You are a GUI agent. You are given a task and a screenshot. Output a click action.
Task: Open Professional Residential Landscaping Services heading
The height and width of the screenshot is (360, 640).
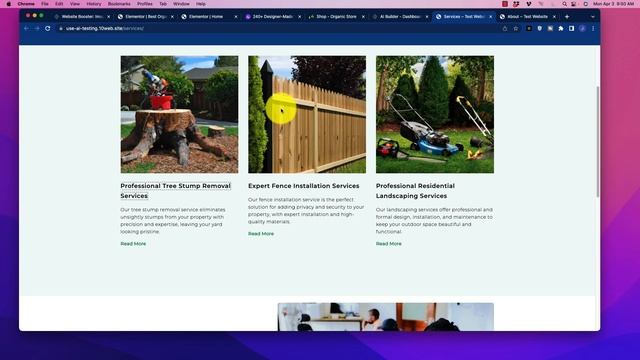point(415,191)
